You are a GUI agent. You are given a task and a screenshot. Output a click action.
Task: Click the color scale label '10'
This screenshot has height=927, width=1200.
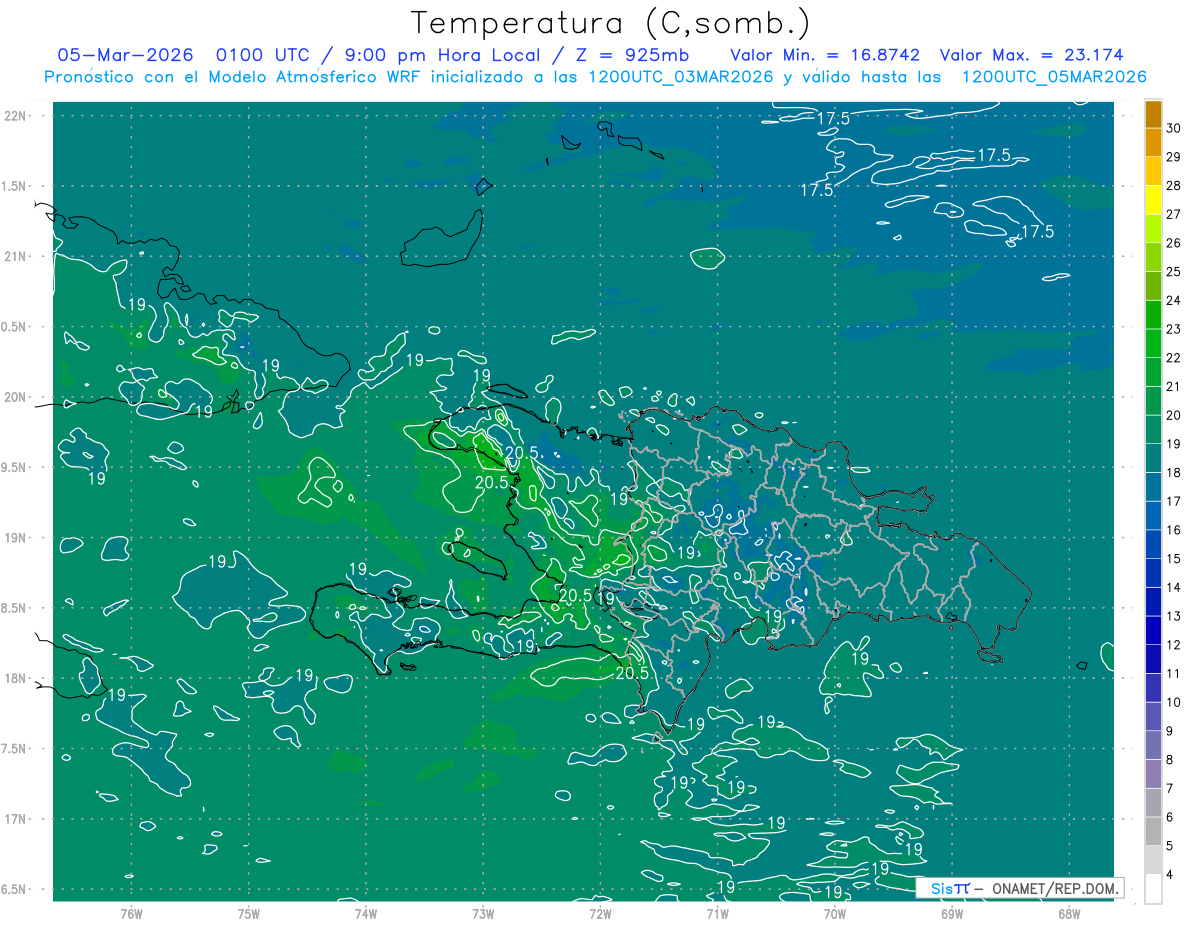click(x=1173, y=702)
